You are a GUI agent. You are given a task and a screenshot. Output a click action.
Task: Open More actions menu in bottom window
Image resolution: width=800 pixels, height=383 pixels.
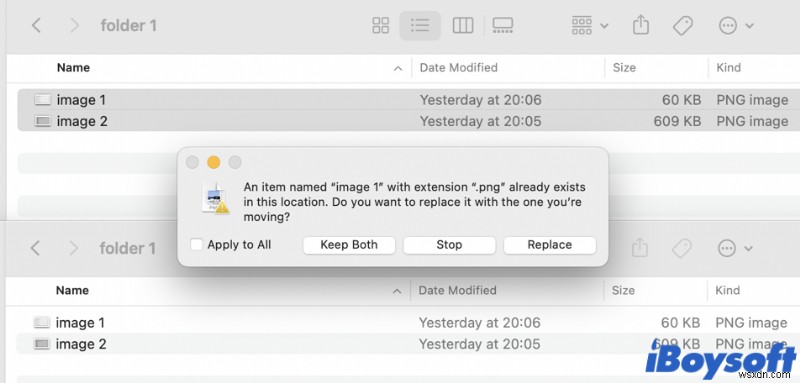point(735,248)
